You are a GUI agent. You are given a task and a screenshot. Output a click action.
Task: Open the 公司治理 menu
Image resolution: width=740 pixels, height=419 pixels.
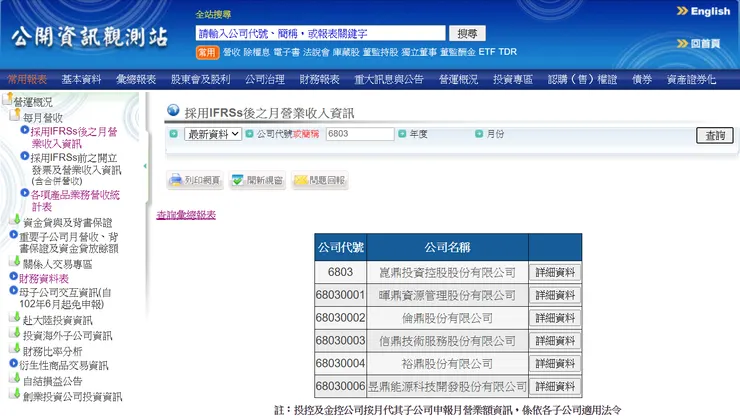pos(265,79)
